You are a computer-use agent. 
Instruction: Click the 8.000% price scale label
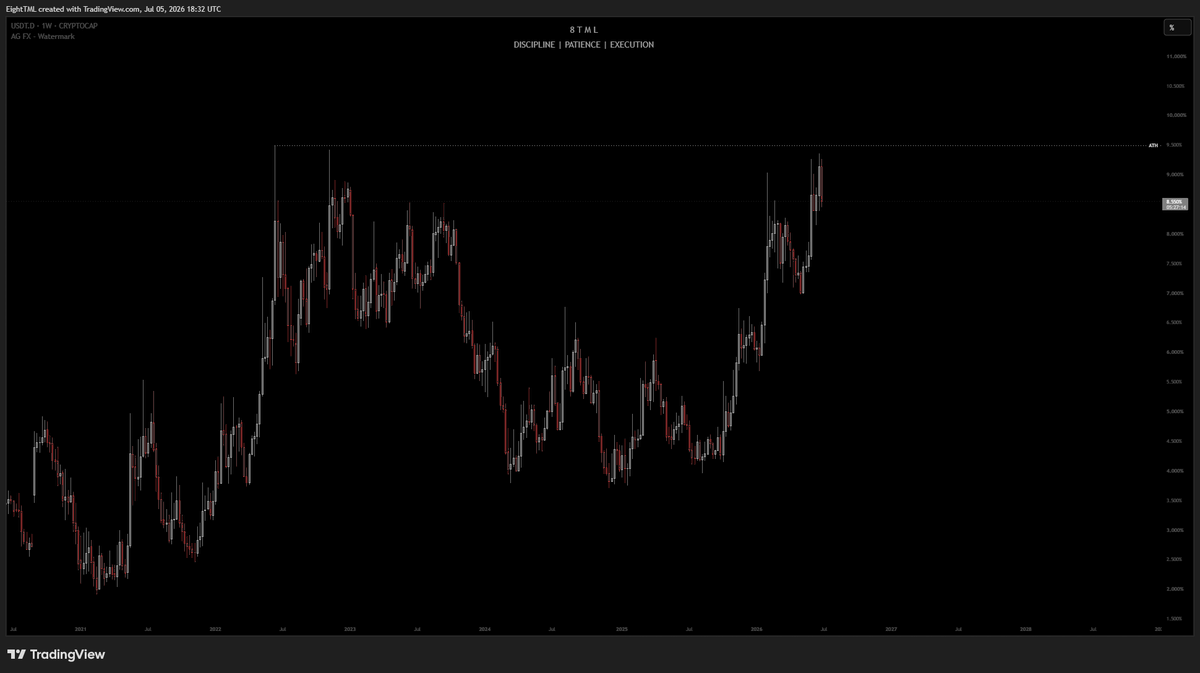pyautogui.click(x=1175, y=234)
